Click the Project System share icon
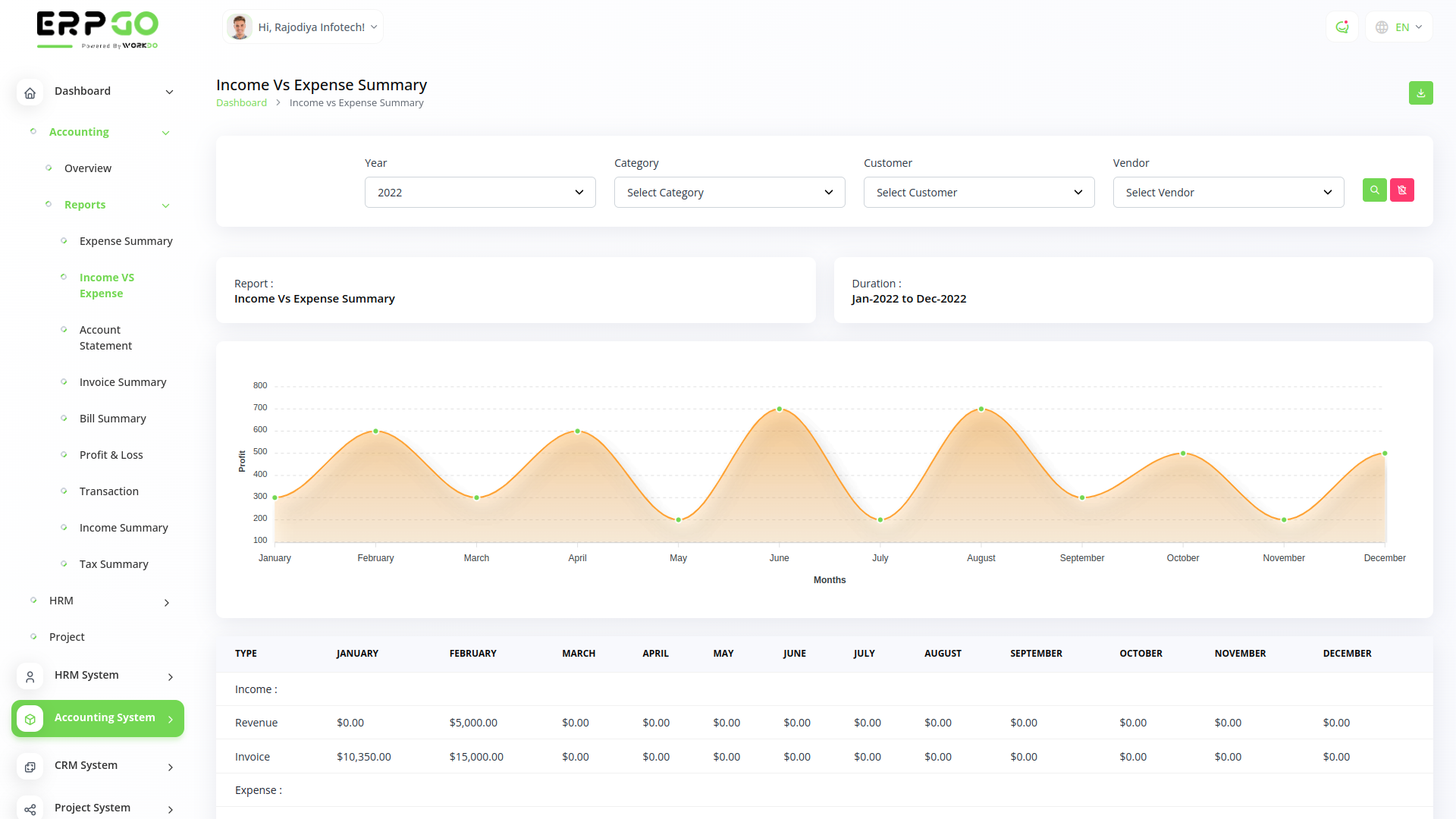This screenshot has width=1456, height=819. [30, 809]
